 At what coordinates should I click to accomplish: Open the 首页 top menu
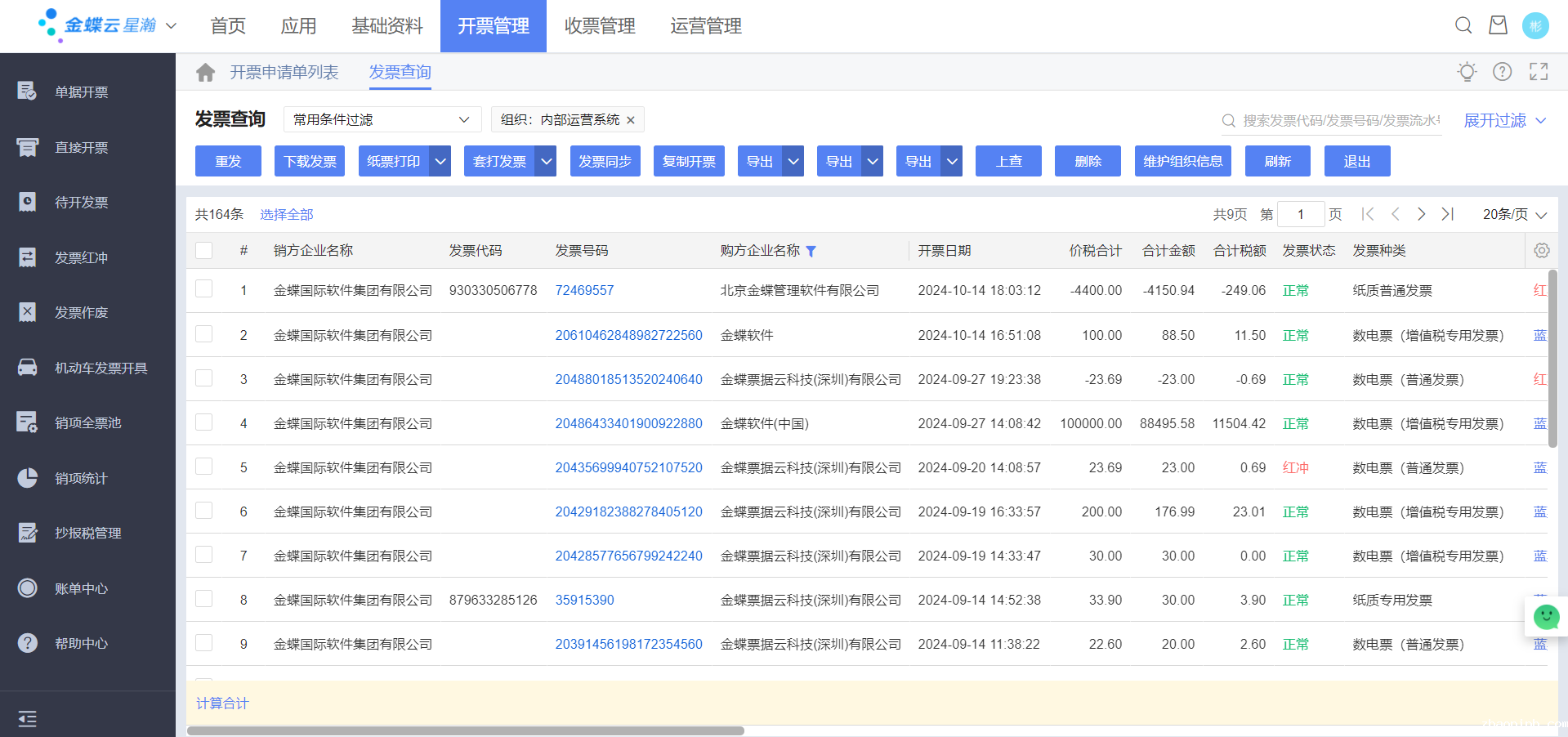tap(228, 26)
